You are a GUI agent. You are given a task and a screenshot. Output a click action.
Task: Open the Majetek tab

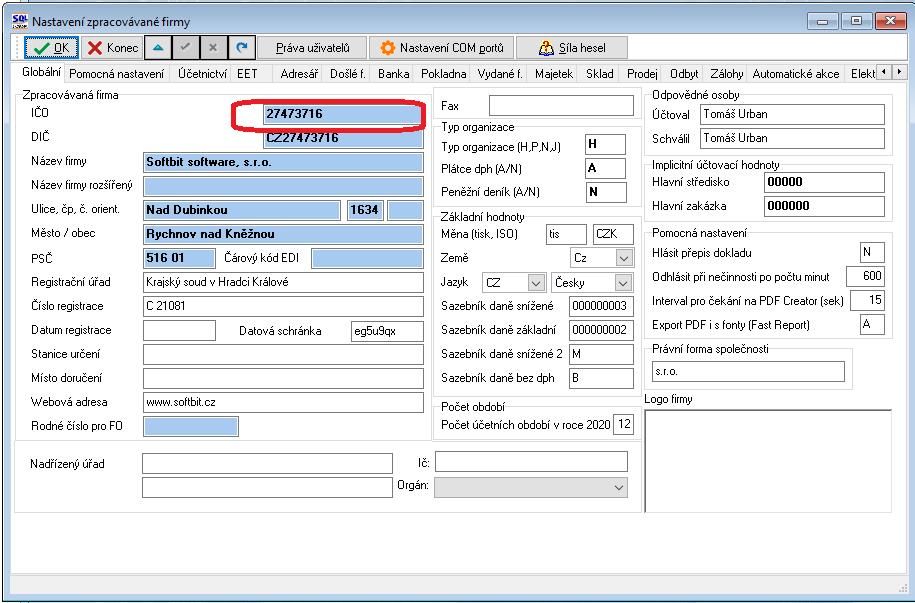pos(554,74)
